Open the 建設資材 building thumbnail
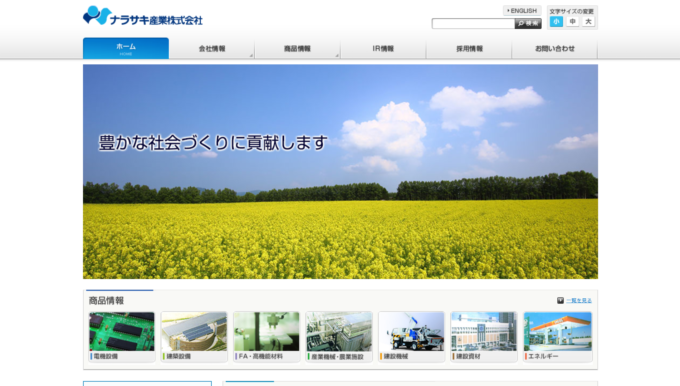 (484, 332)
